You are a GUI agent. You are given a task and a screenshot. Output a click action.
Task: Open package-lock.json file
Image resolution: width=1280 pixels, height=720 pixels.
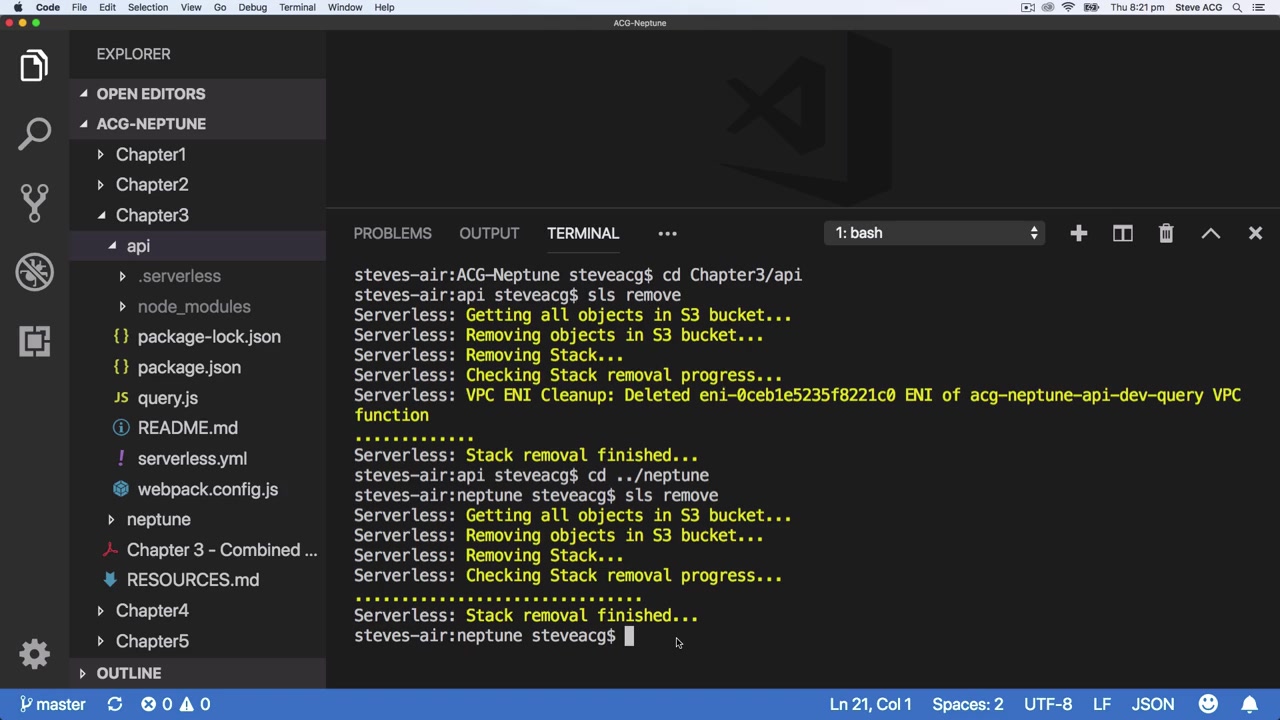209,337
